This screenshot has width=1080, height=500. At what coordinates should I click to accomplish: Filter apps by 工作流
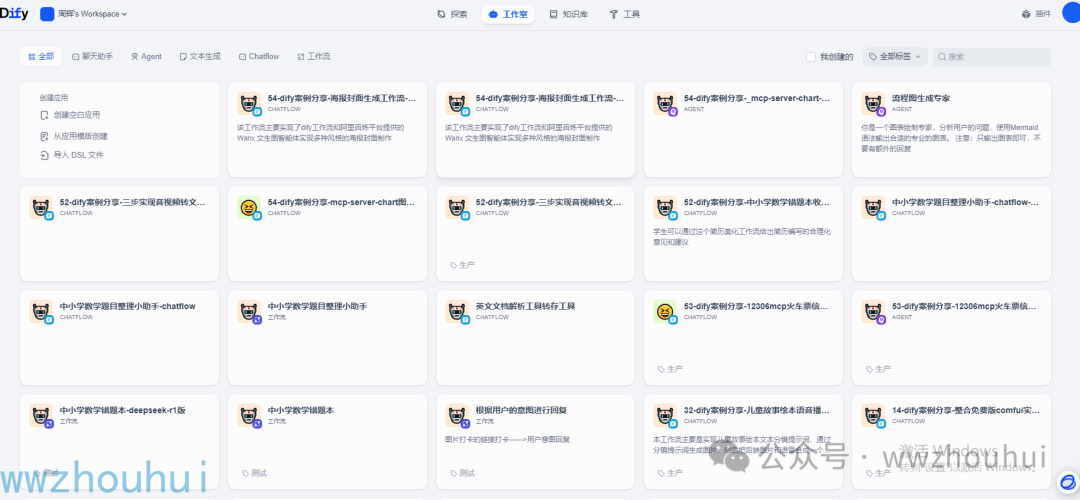pos(313,56)
